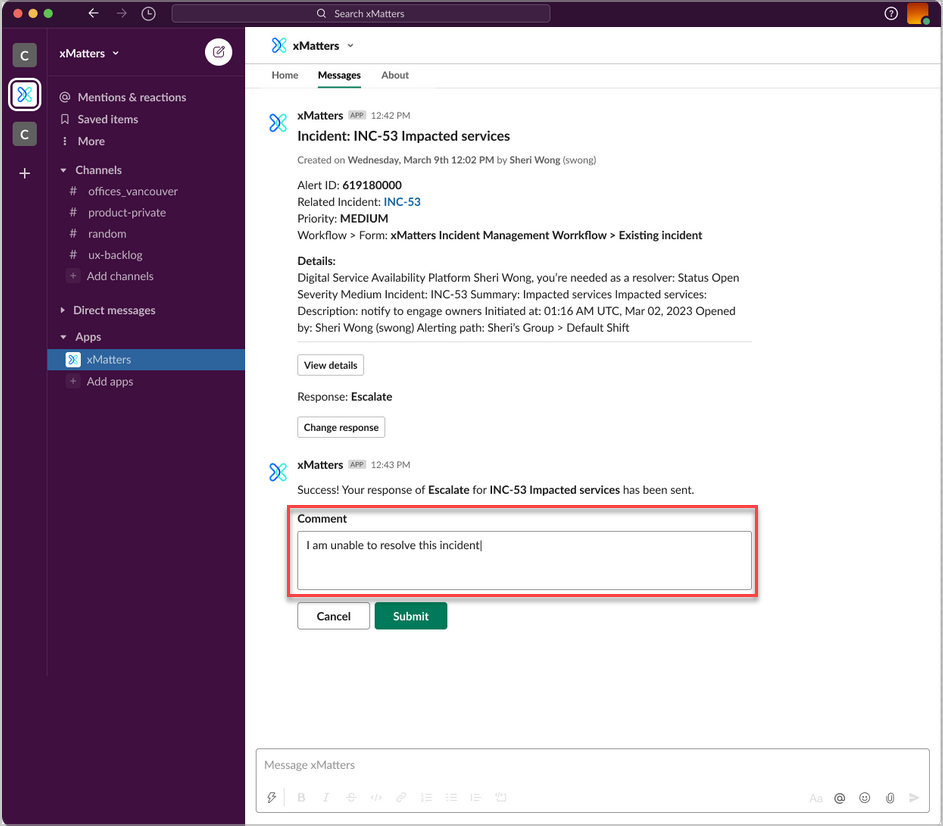This screenshot has width=943, height=826.
Task: Select the xMatters workspace icon
Action: [x=25, y=94]
